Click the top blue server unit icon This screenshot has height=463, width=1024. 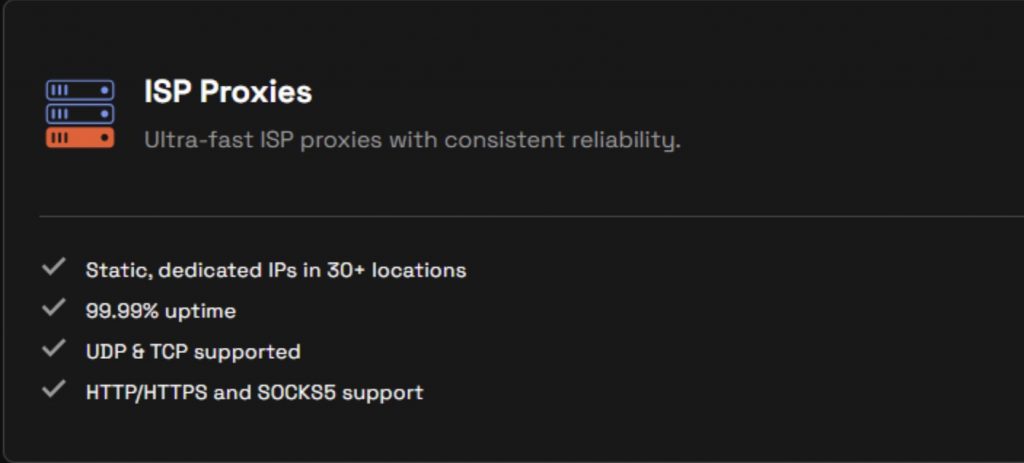coord(80,91)
